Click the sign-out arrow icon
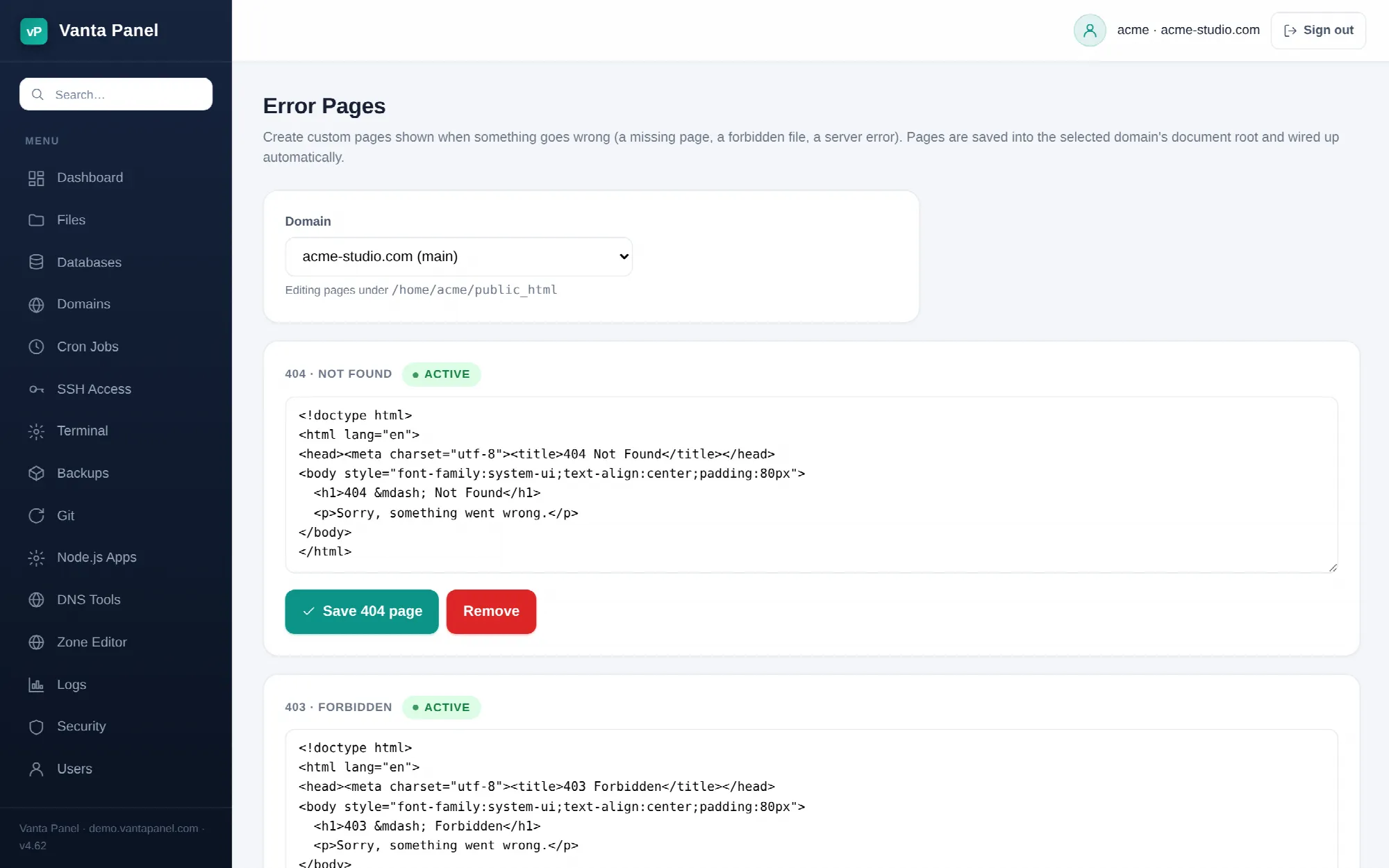 coord(1290,31)
